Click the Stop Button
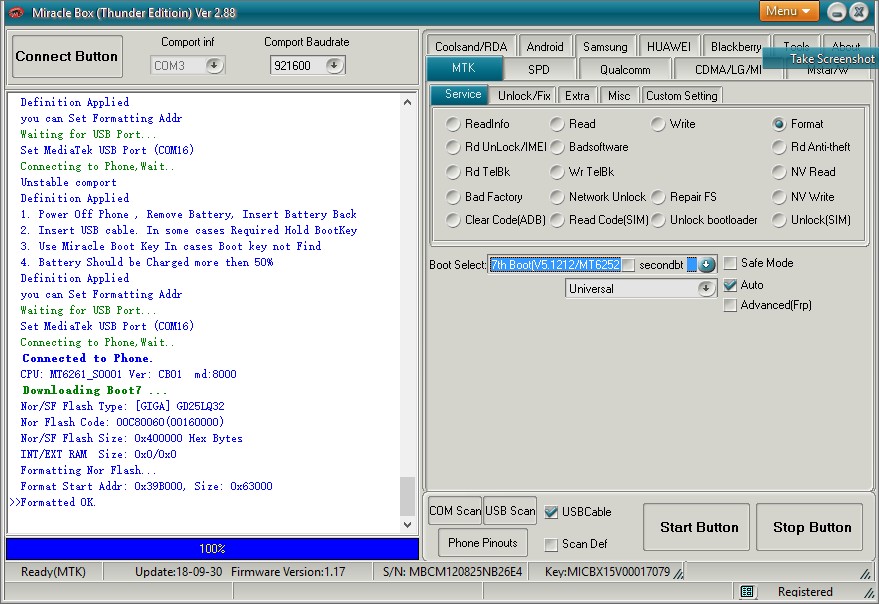The height and width of the screenshot is (604, 879). pyautogui.click(x=809, y=527)
